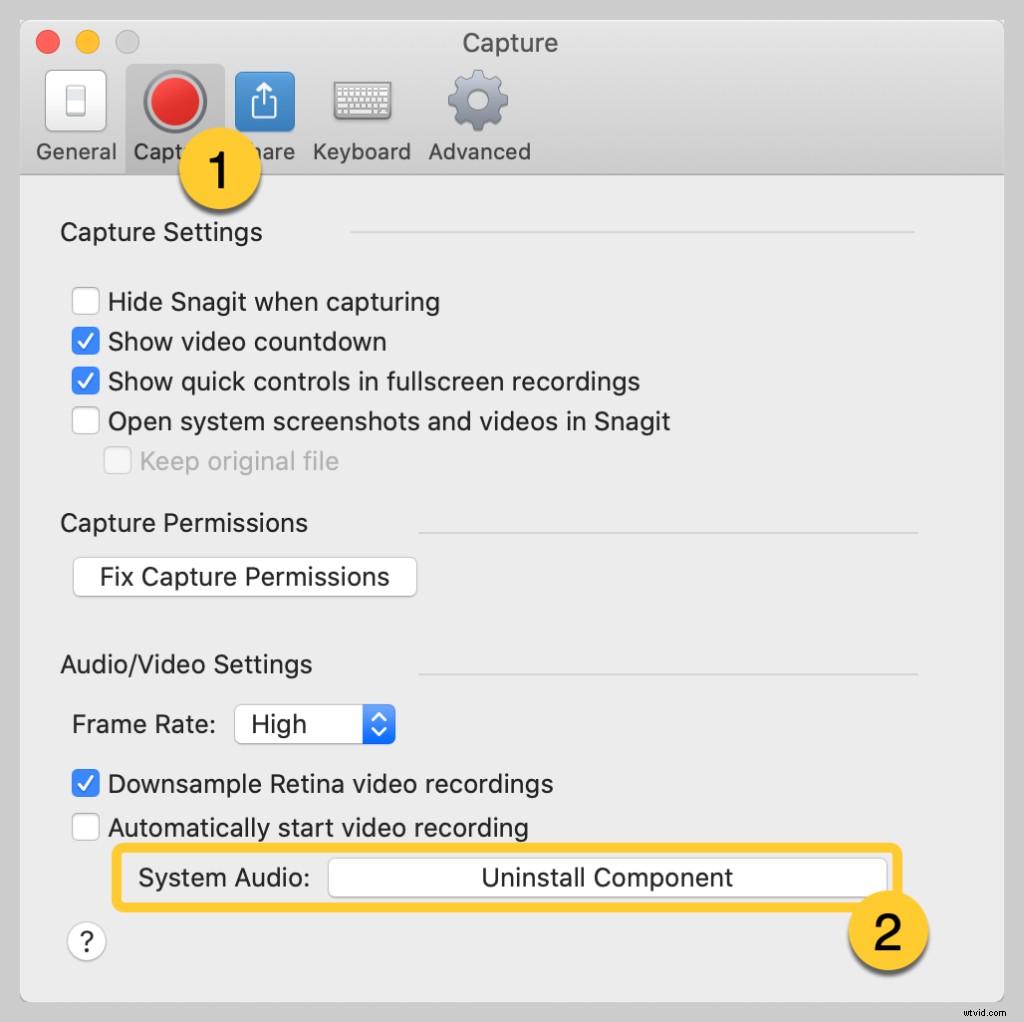The image size is (1024, 1022).
Task: Click the gear icon above Advanced
Action: pyautogui.click(x=478, y=99)
